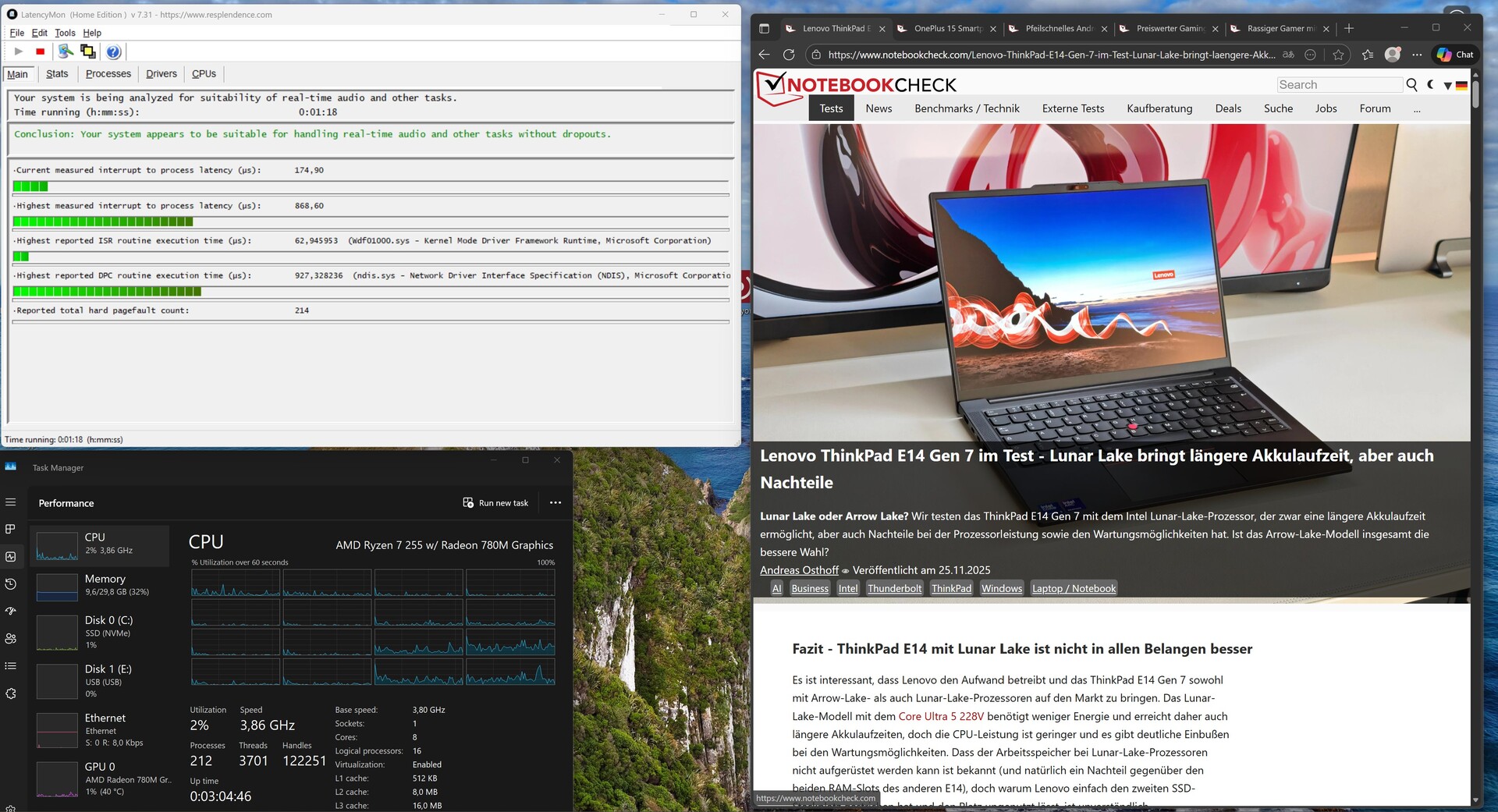Reload the notebookcheck page
The height and width of the screenshot is (812, 1498).
pos(789,55)
